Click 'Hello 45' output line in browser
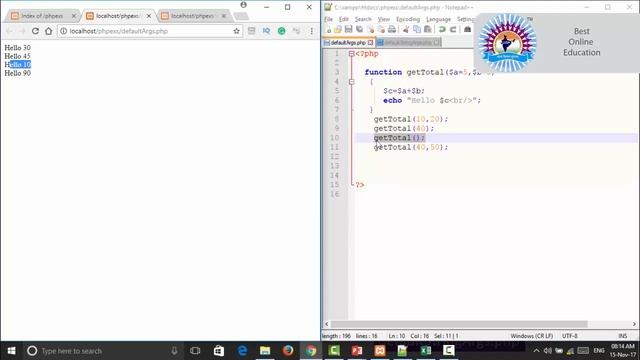This screenshot has height=360, width=640. click(18, 56)
